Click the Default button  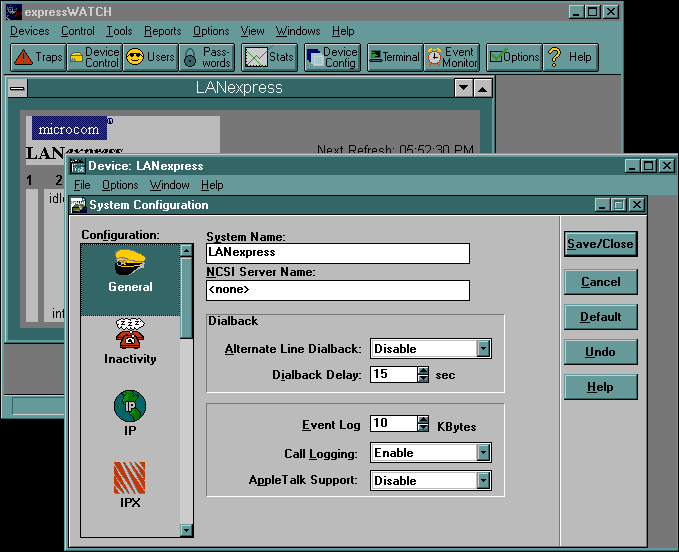click(601, 317)
